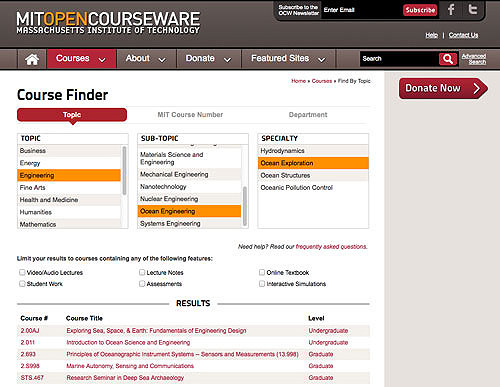500x387 pixels.
Task: Open the Contact Us link
Action: [x=463, y=35]
